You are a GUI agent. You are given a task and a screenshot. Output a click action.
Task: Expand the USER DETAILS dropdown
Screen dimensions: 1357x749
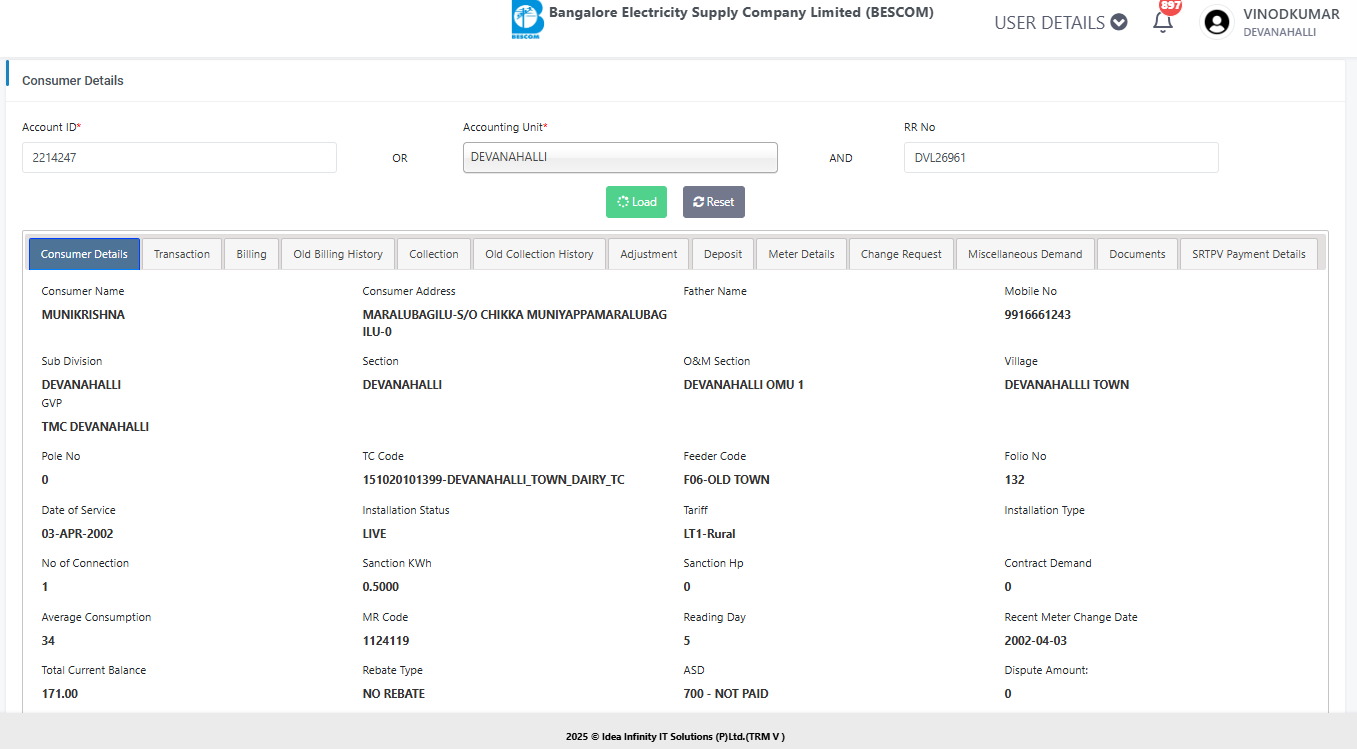1060,22
